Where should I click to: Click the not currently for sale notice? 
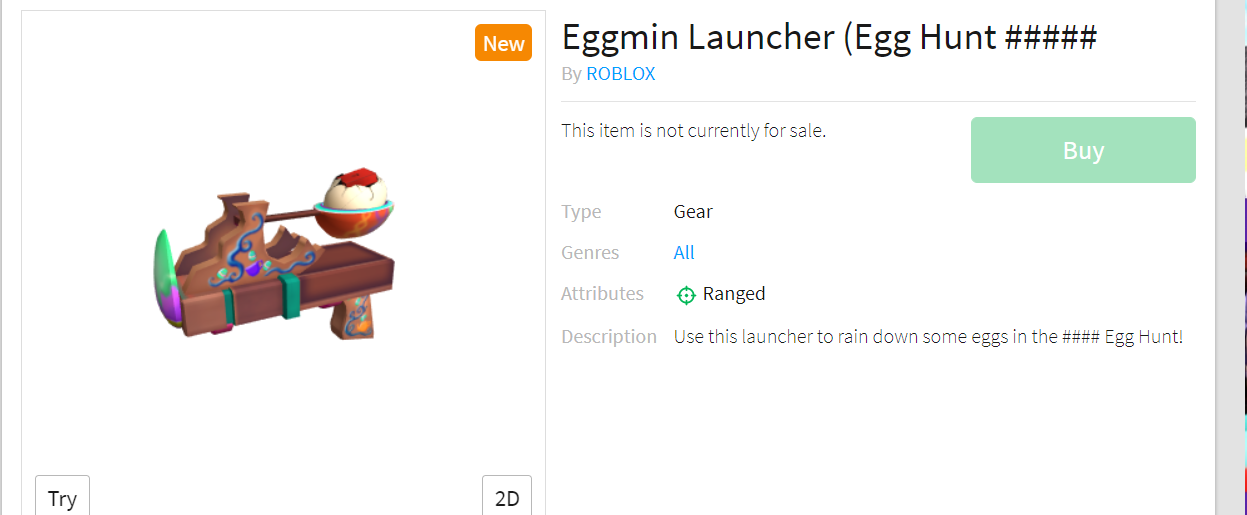pos(694,130)
